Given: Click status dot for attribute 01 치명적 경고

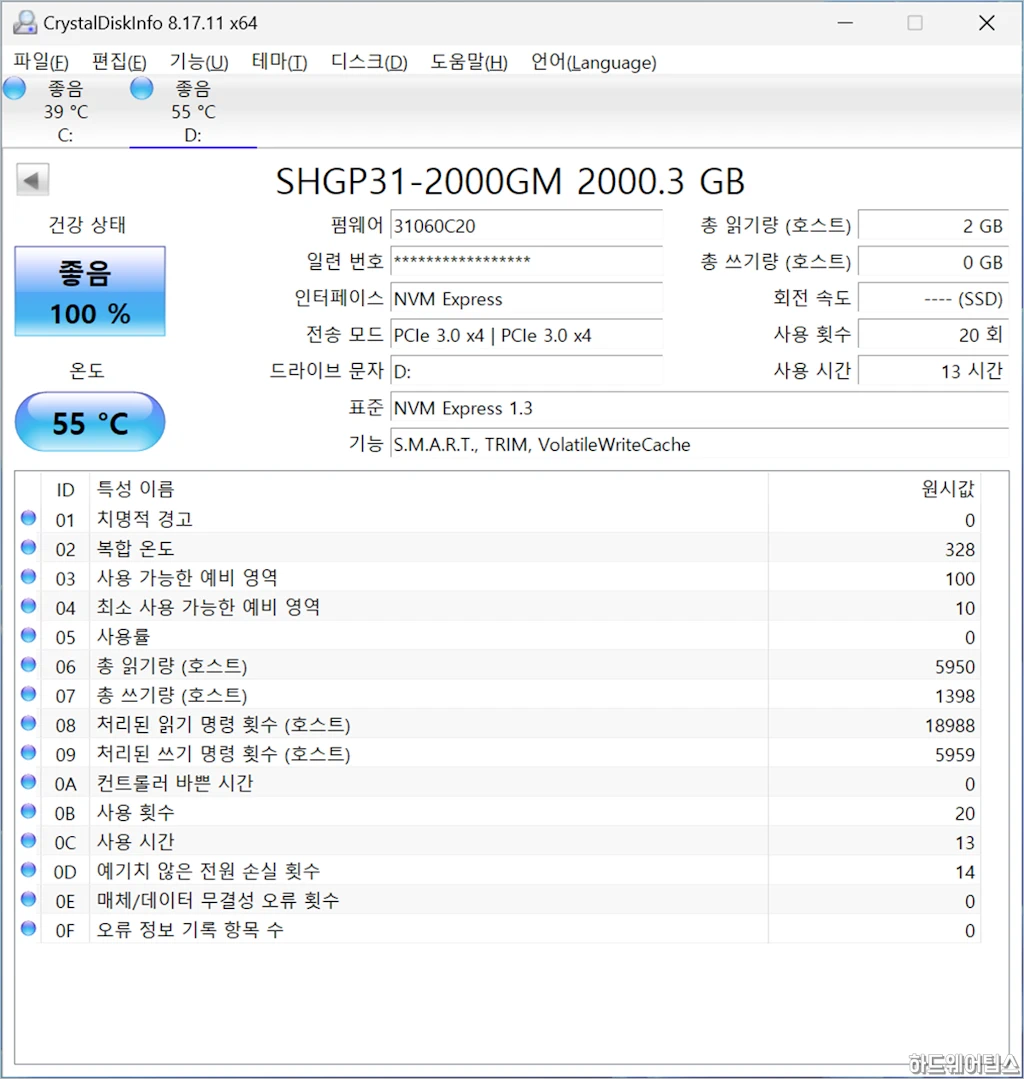Looking at the screenshot, I should coord(28,518).
